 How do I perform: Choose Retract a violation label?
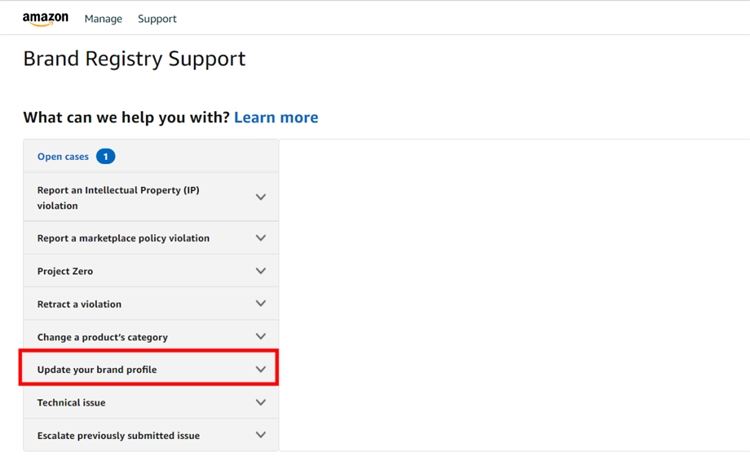(79, 304)
